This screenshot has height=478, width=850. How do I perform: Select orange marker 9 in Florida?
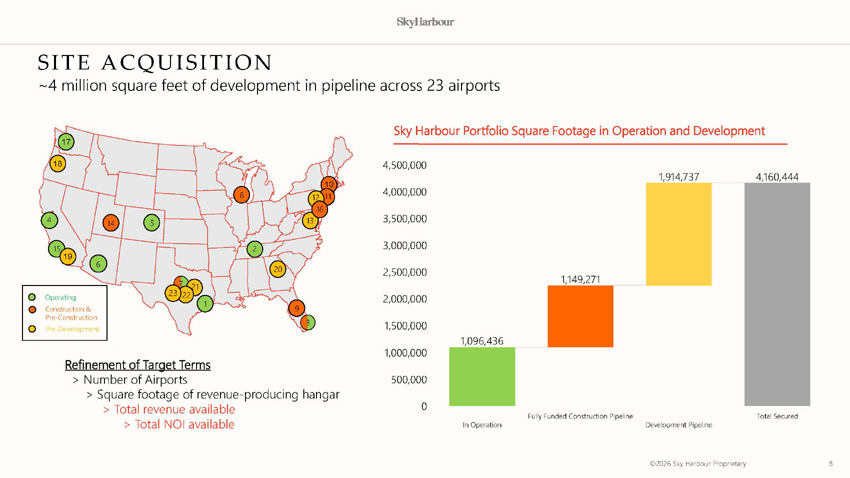point(296,309)
